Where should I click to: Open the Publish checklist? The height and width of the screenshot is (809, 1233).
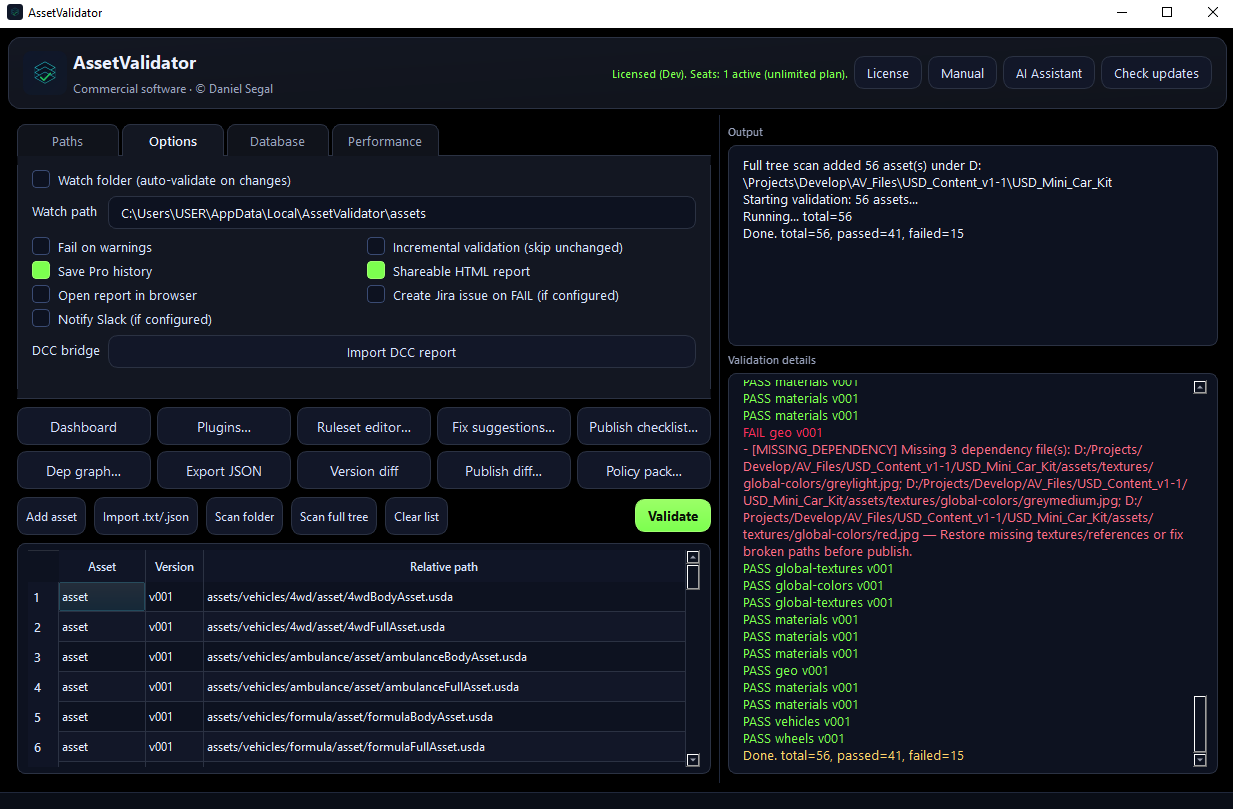[644, 427]
